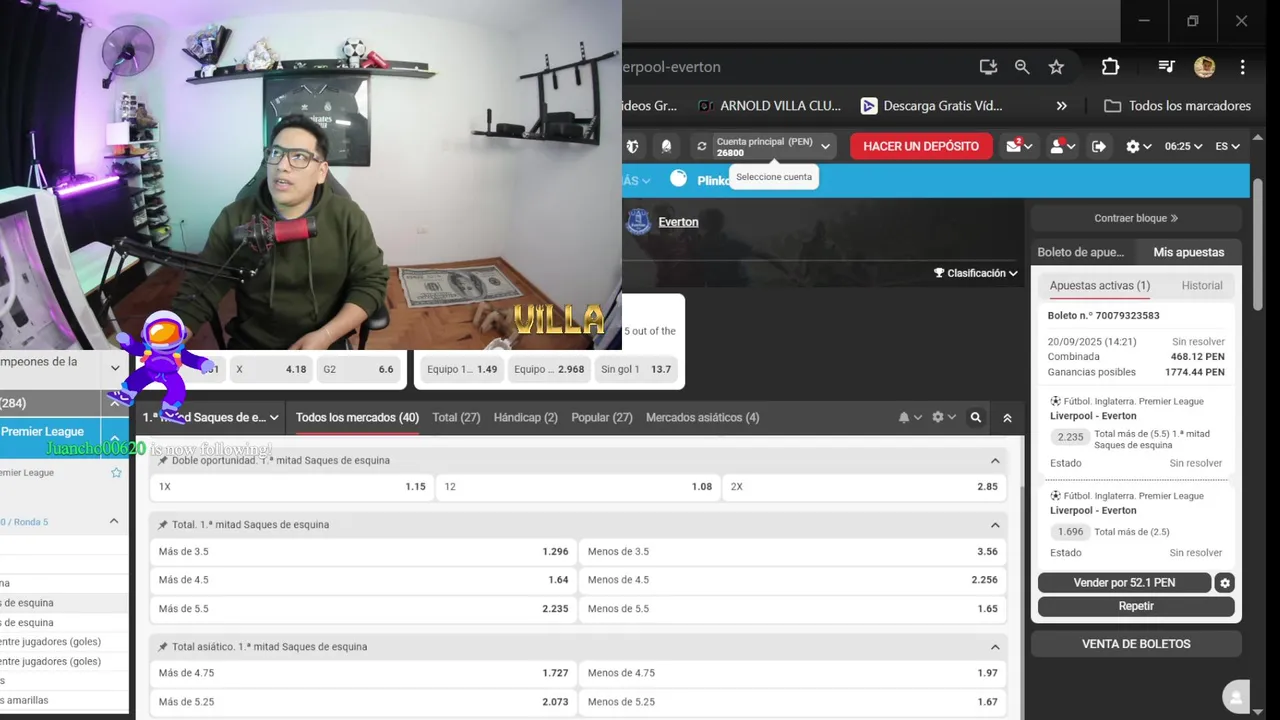
Task: Open the Cuenta principal (PEN) account dropdown
Action: (x=773, y=147)
